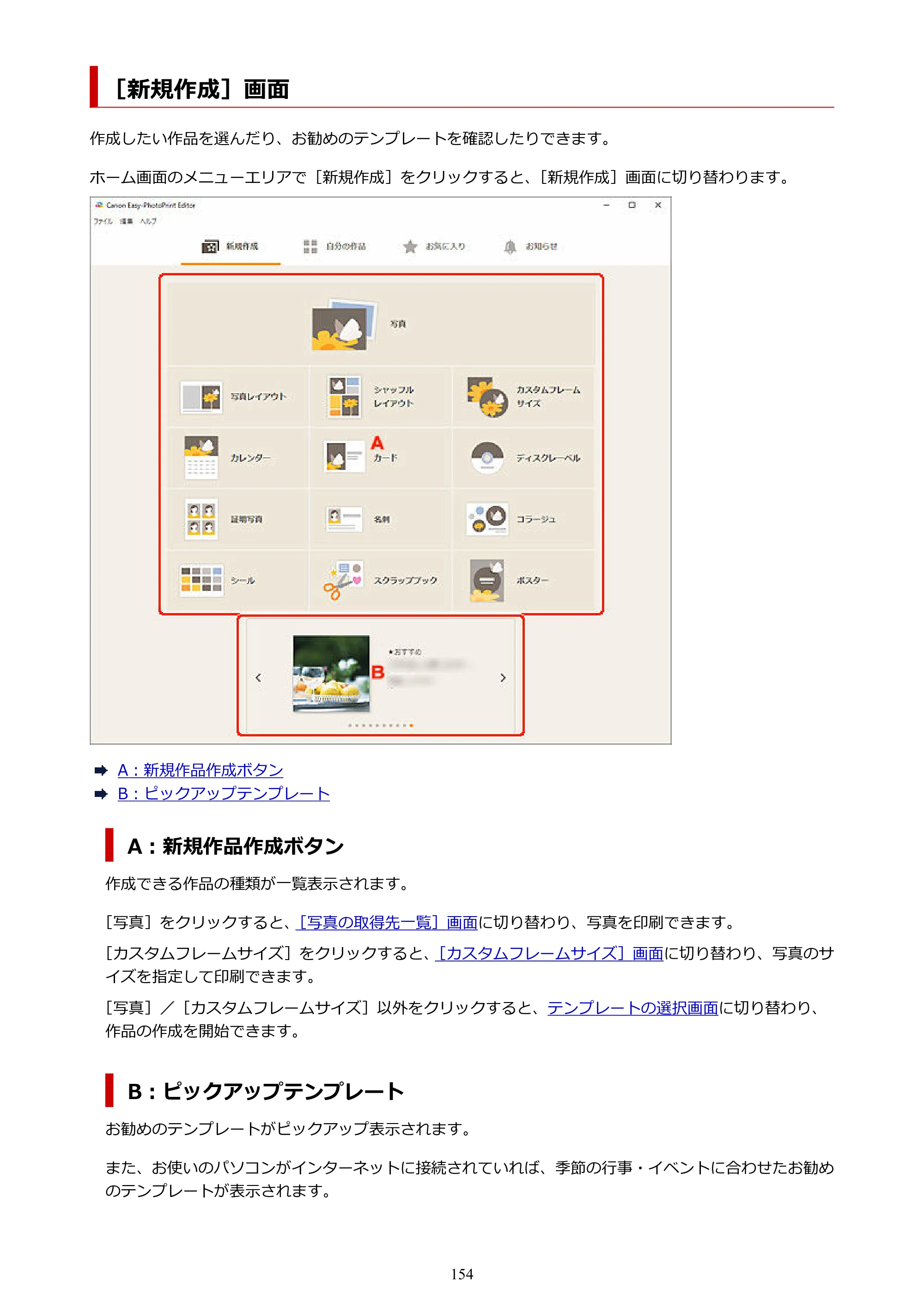Open the カレンダー calendar icon
The width and height of the screenshot is (924, 1307).
pyautogui.click(x=201, y=458)
